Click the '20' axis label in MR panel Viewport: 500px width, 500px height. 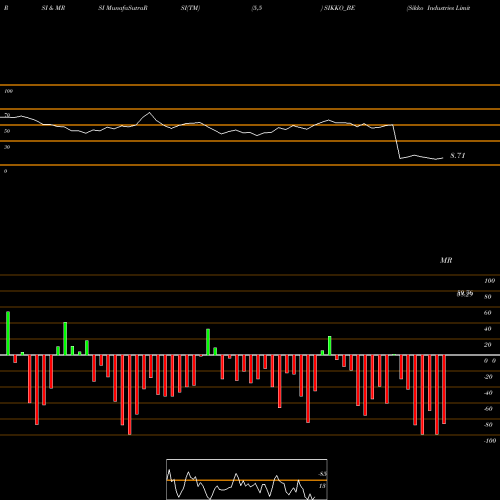pyautogui.click(x=488, y=345)
